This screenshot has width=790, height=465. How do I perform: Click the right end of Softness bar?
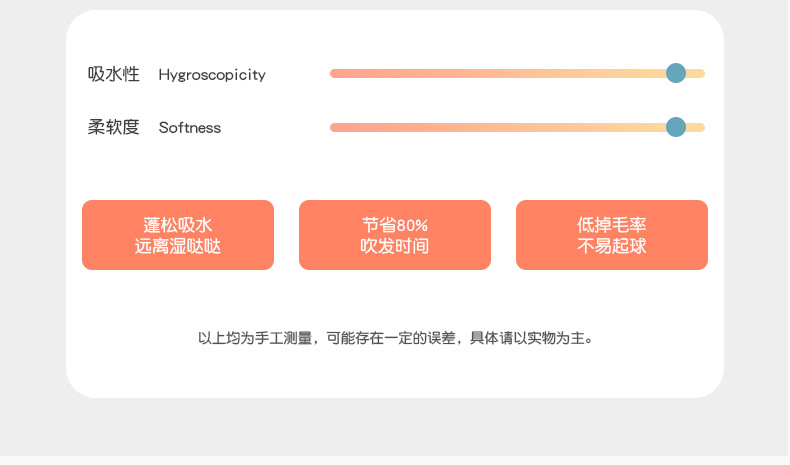point(701,127)
